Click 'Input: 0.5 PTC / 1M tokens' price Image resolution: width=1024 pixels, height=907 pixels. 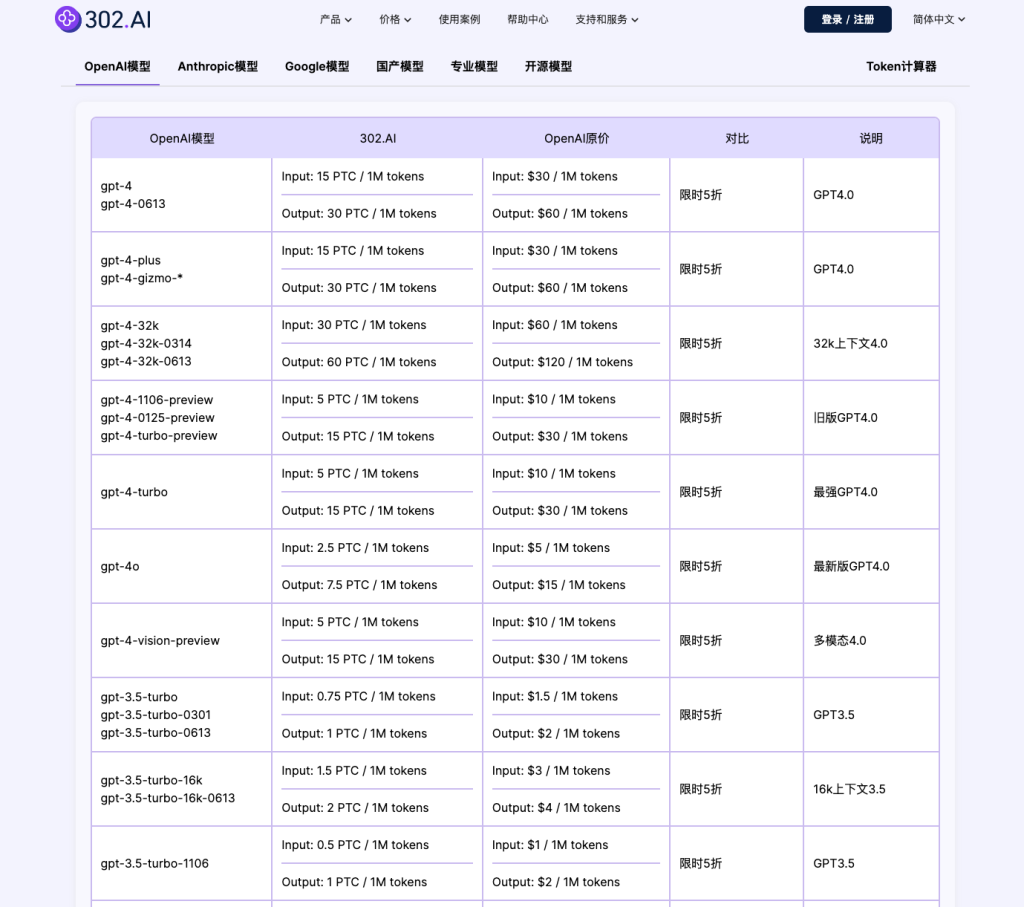pyautogui.click(x=355, y=845)
